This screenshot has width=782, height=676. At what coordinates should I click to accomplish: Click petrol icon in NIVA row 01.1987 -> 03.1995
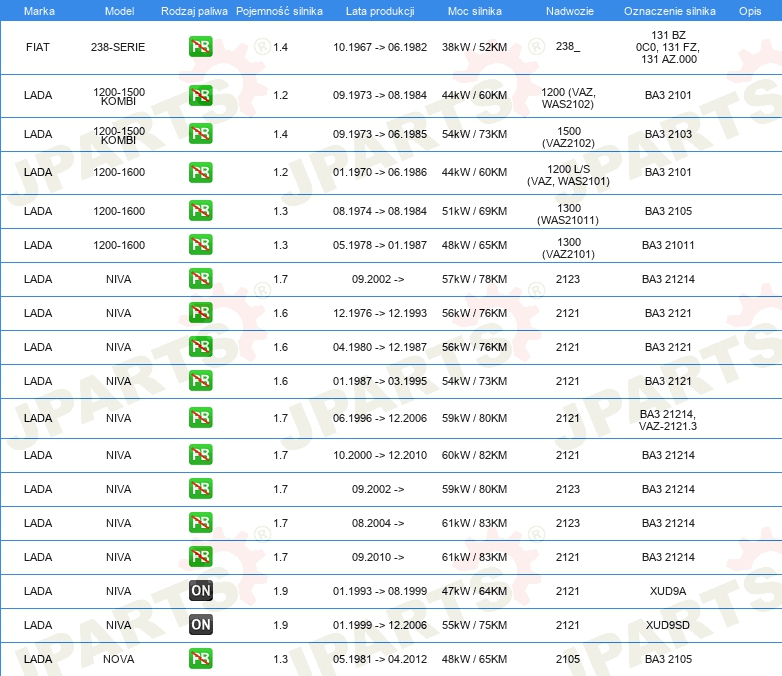tap(200, 381)
